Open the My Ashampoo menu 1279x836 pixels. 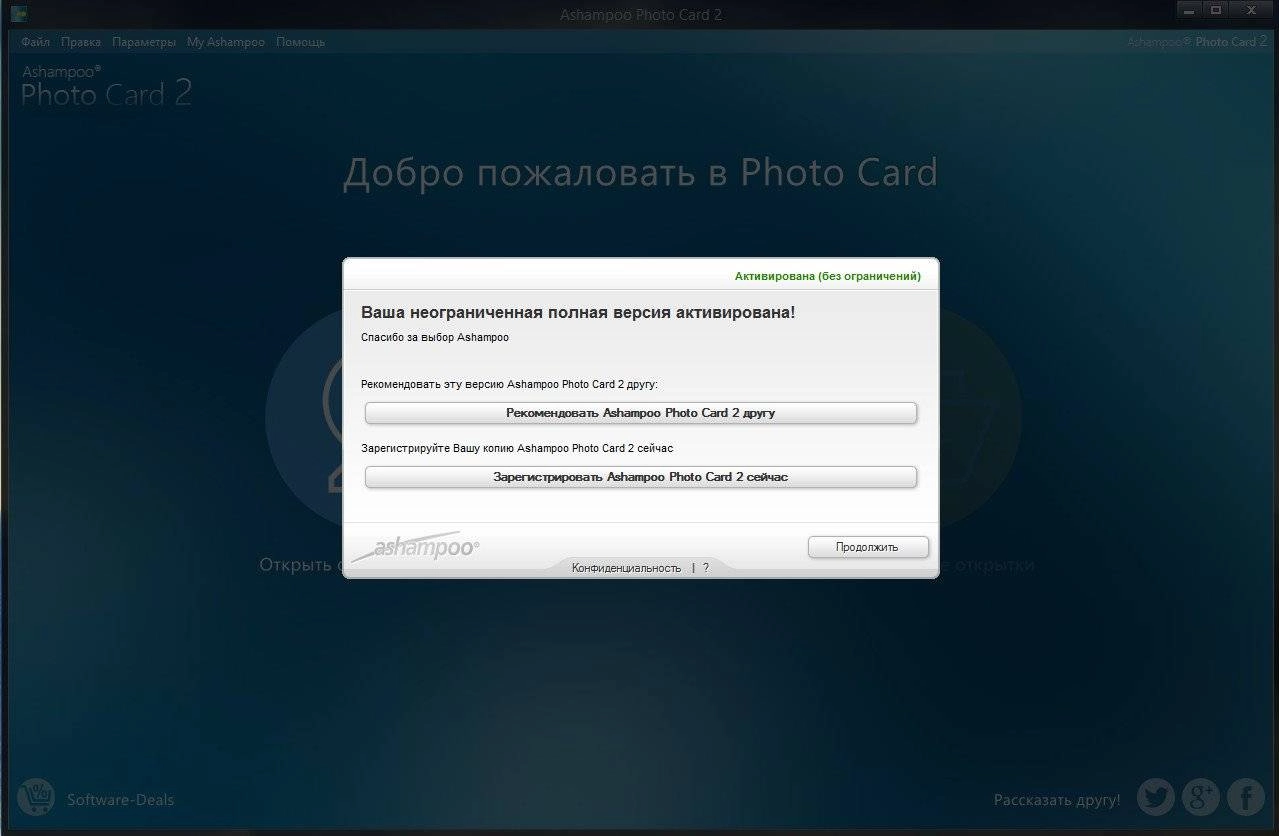(x=226, y=42)
